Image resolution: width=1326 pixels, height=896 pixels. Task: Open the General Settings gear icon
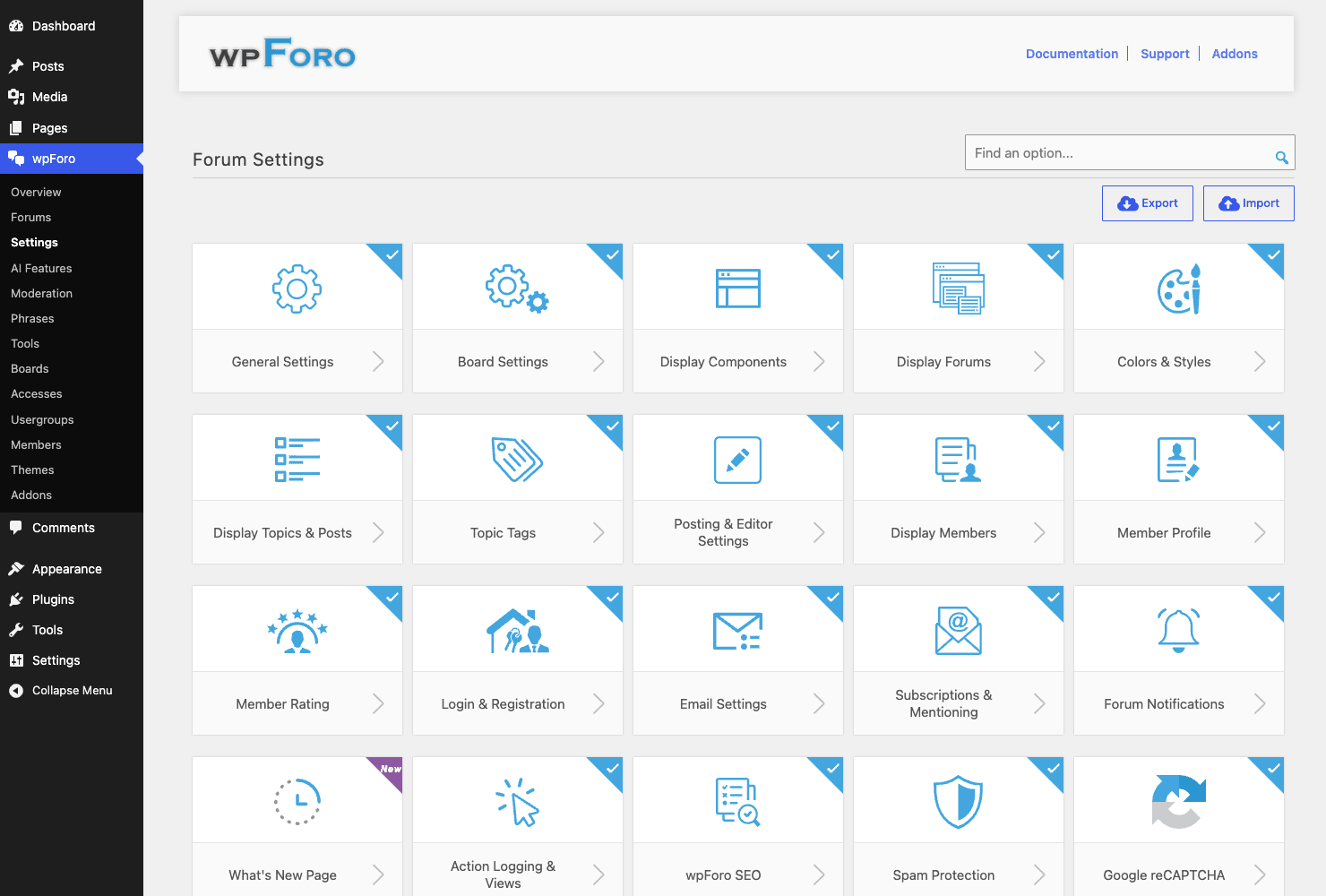(297, 289)
